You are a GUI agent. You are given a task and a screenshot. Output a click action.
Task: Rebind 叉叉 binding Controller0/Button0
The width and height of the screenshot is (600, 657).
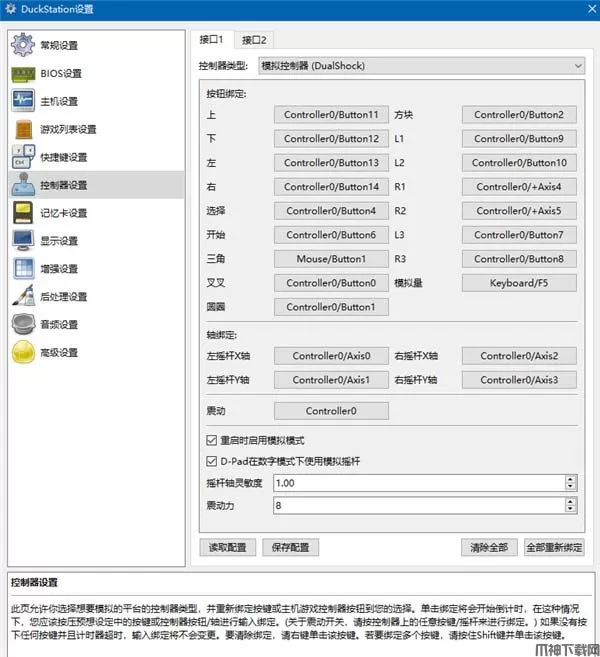pos(331,283)
